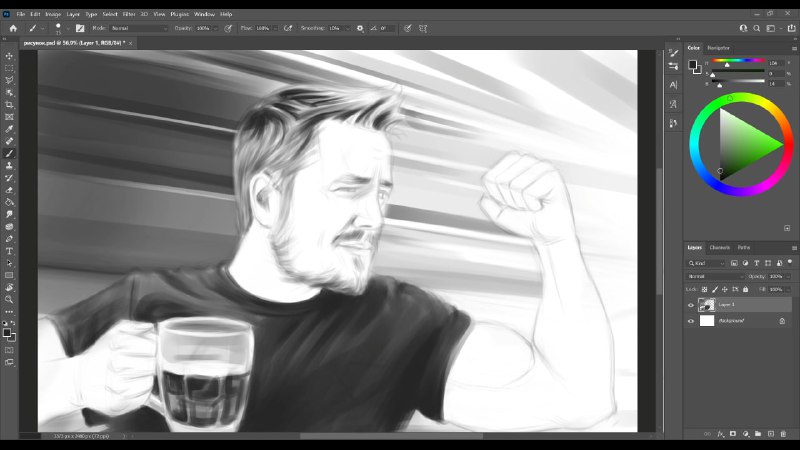The image size is (800, 450).
Task: Click the Layer 1 thumbnail
Action: tap(707, 305)
